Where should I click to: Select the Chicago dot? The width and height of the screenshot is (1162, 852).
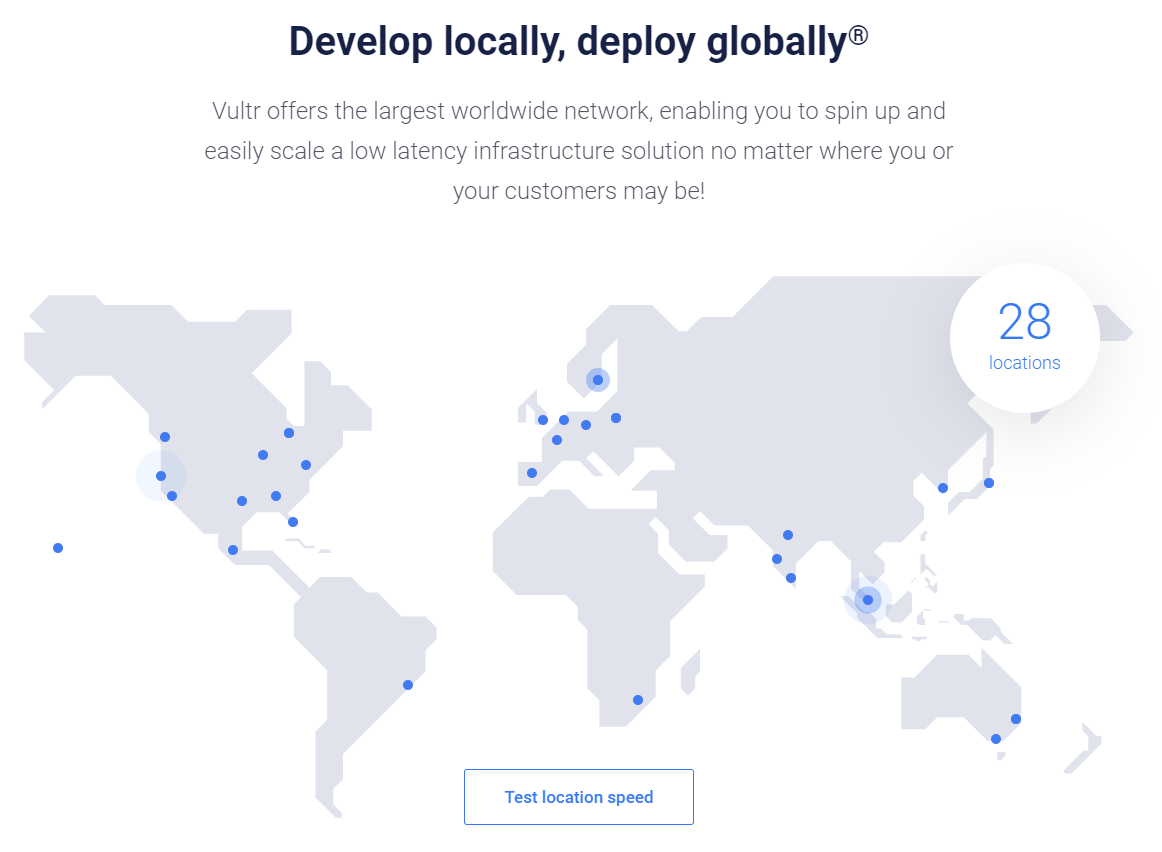[263, 455]
